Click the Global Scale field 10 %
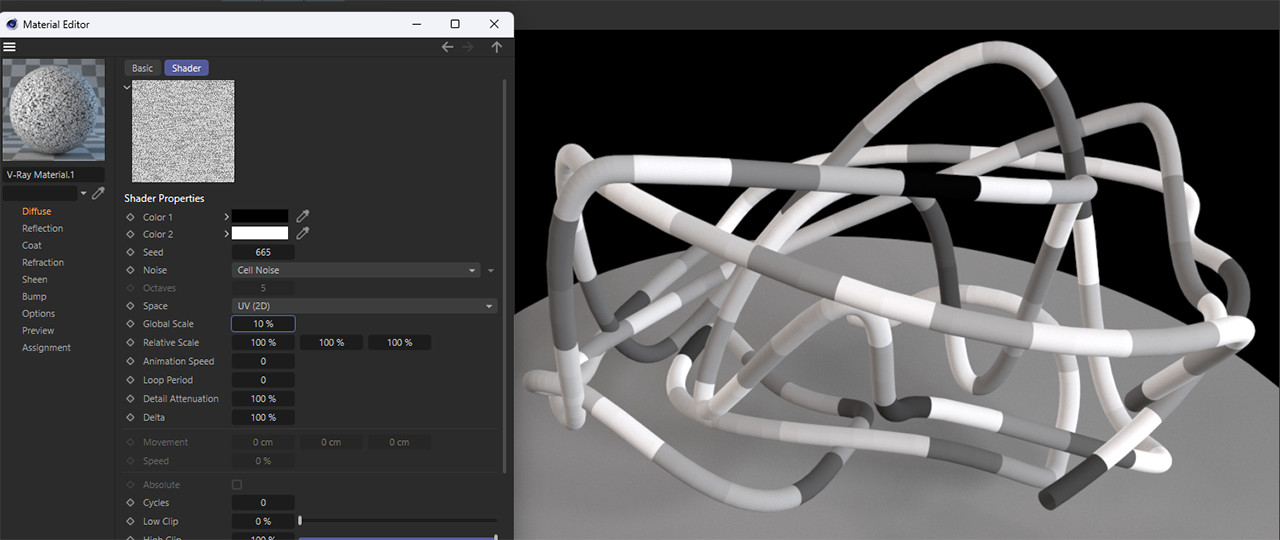1280x540 pixels. [263, 324]
